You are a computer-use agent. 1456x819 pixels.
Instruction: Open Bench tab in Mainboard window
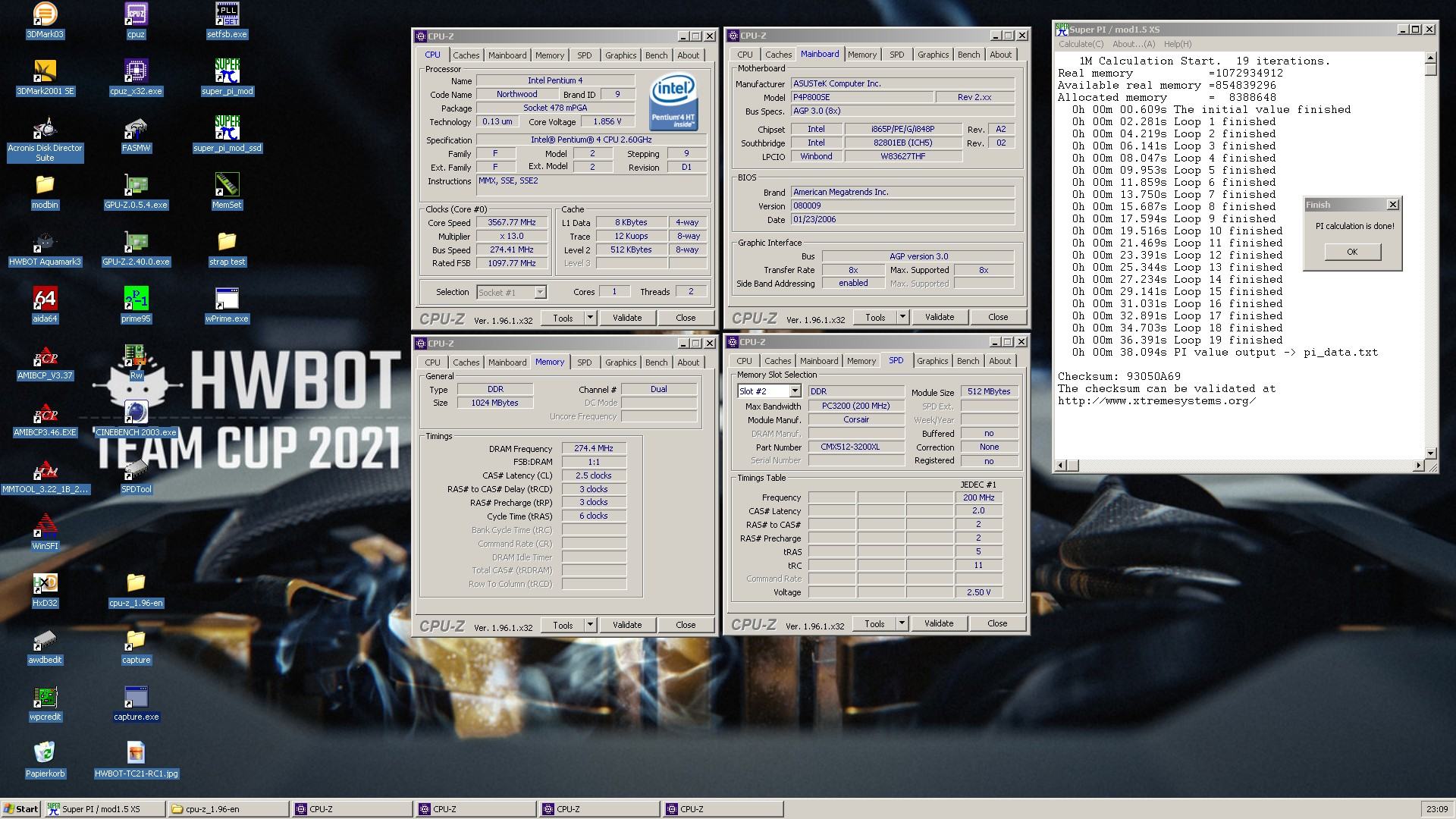tap(968, 55)
